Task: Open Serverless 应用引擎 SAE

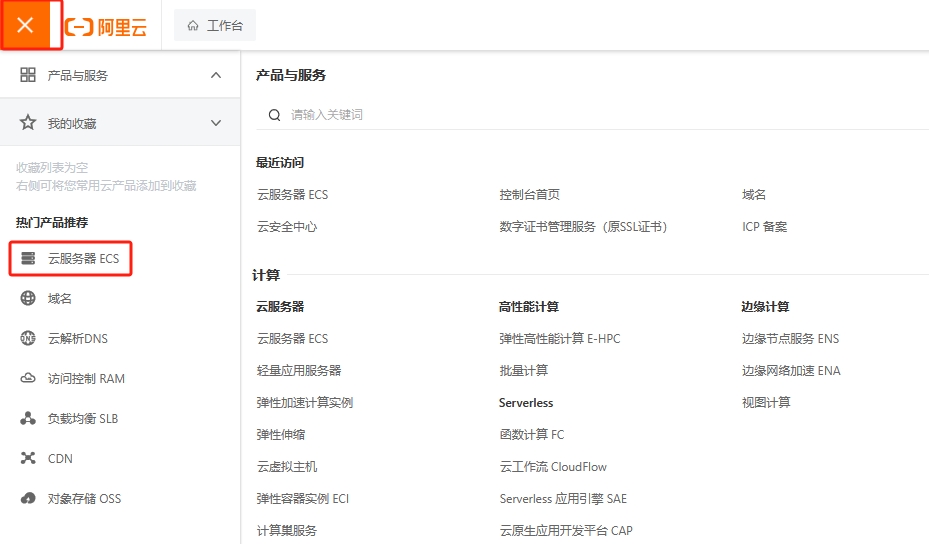Action: coord(563,498)
